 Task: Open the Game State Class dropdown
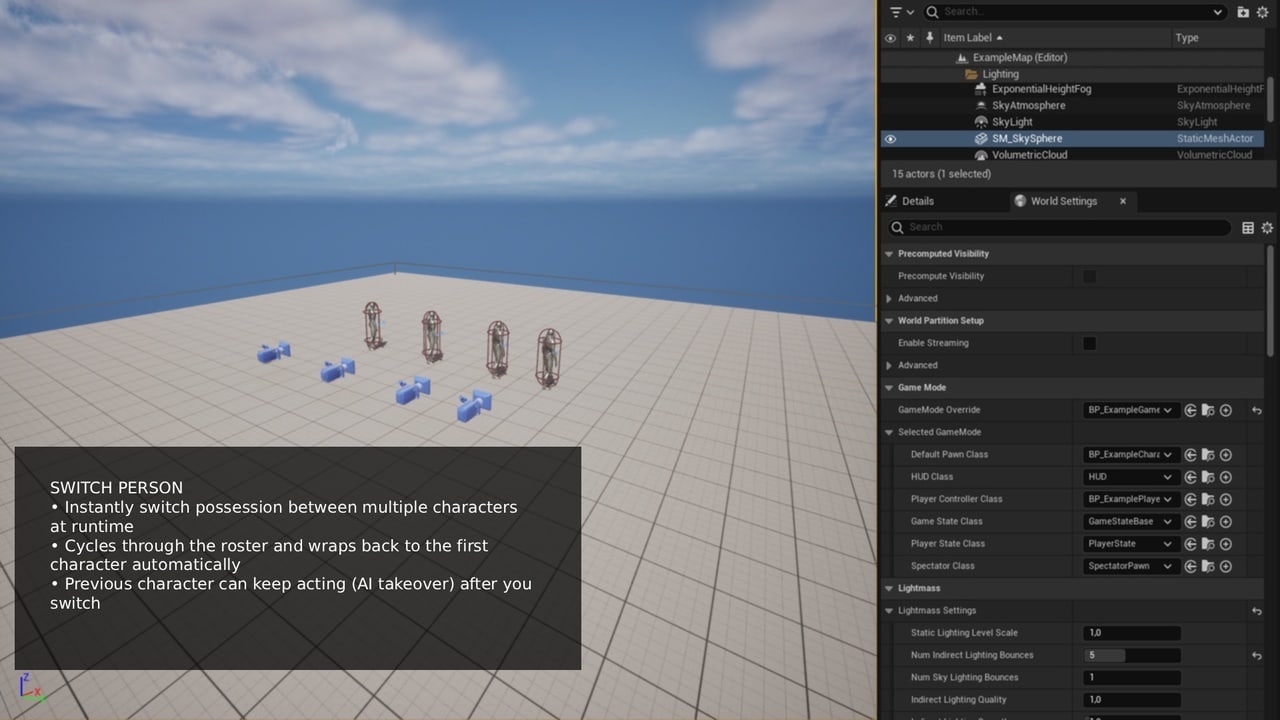[1132, 522]
